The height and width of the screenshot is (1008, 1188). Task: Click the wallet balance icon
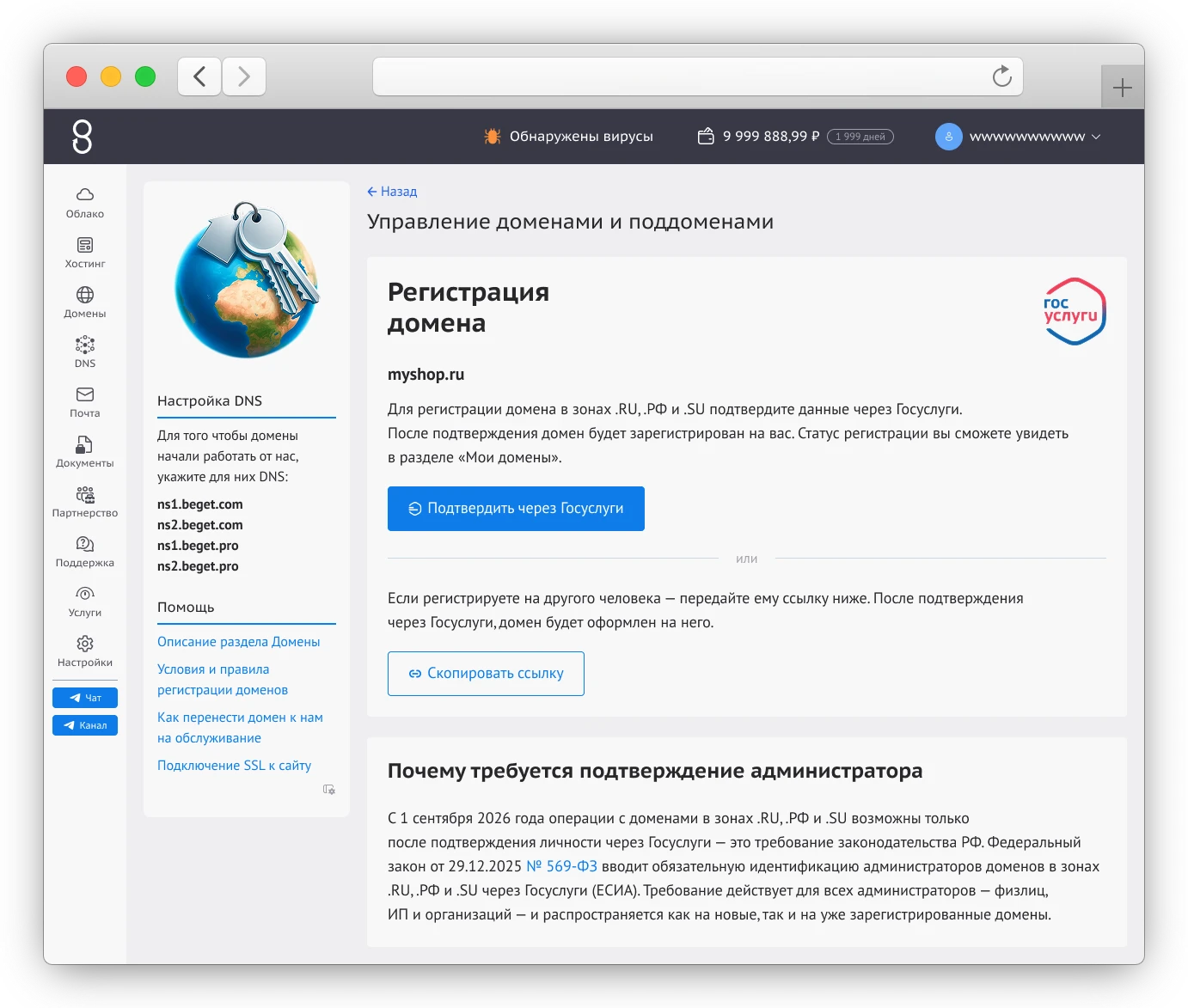tap(706, 136)
